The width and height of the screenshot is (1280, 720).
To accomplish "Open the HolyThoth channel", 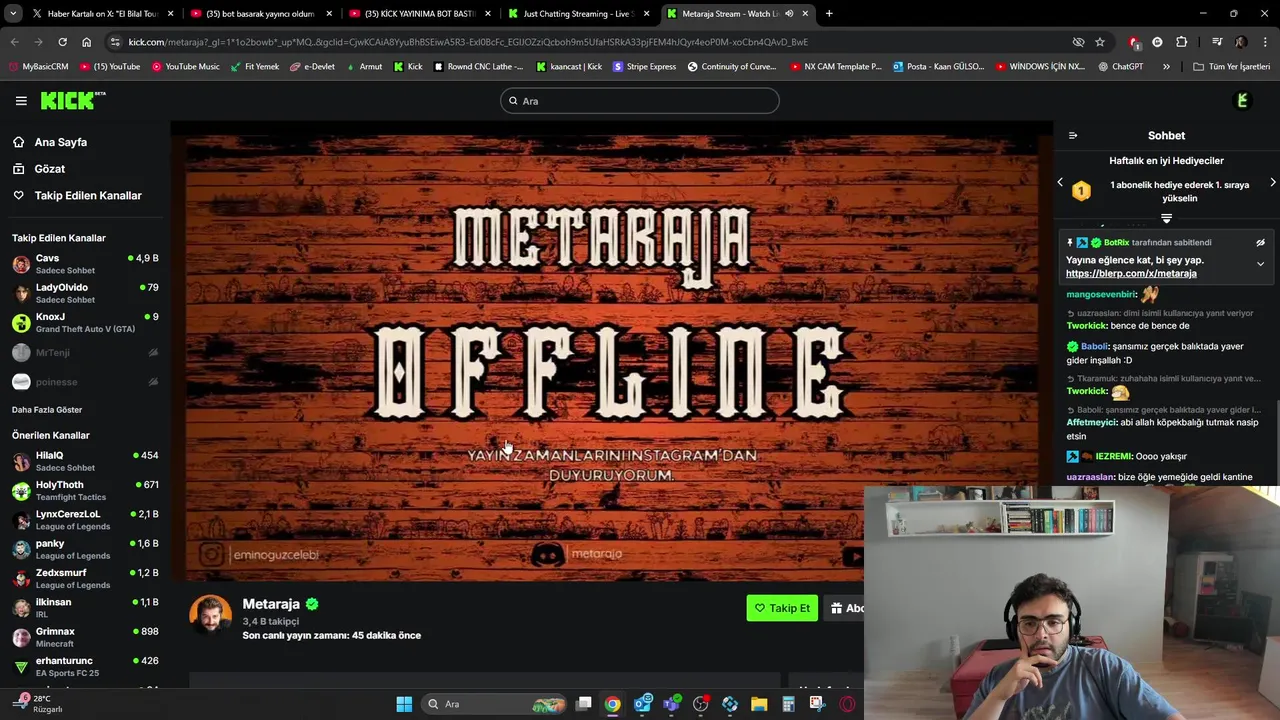I will (x=85, y=490).
